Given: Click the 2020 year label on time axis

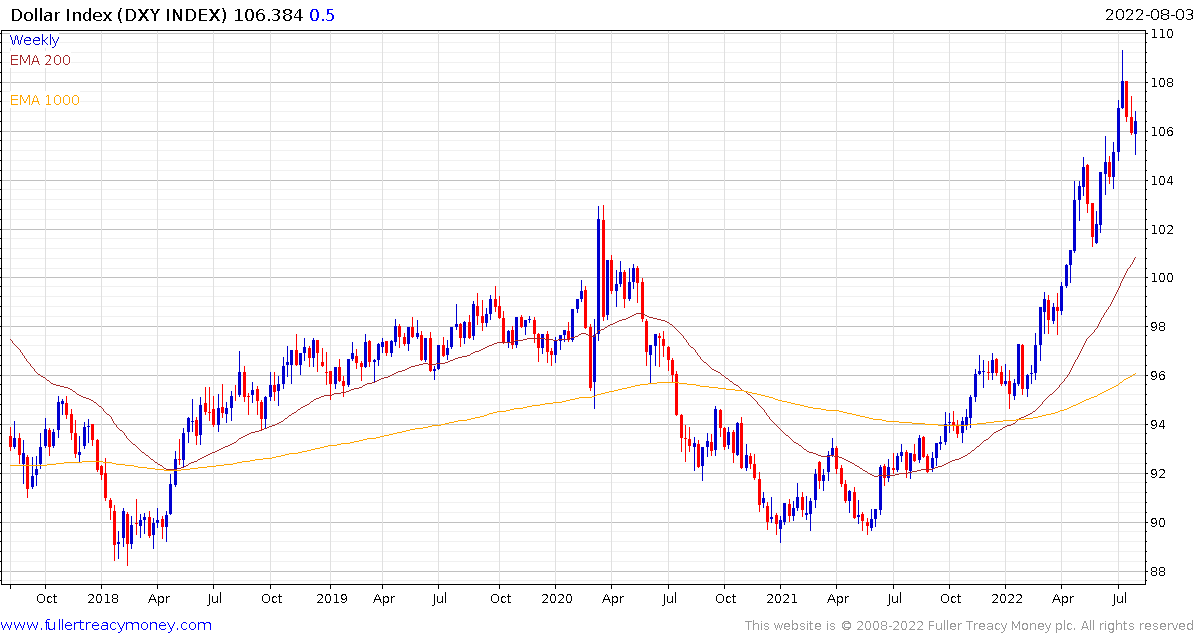Looking at the screenshot, I should [555, 598].
